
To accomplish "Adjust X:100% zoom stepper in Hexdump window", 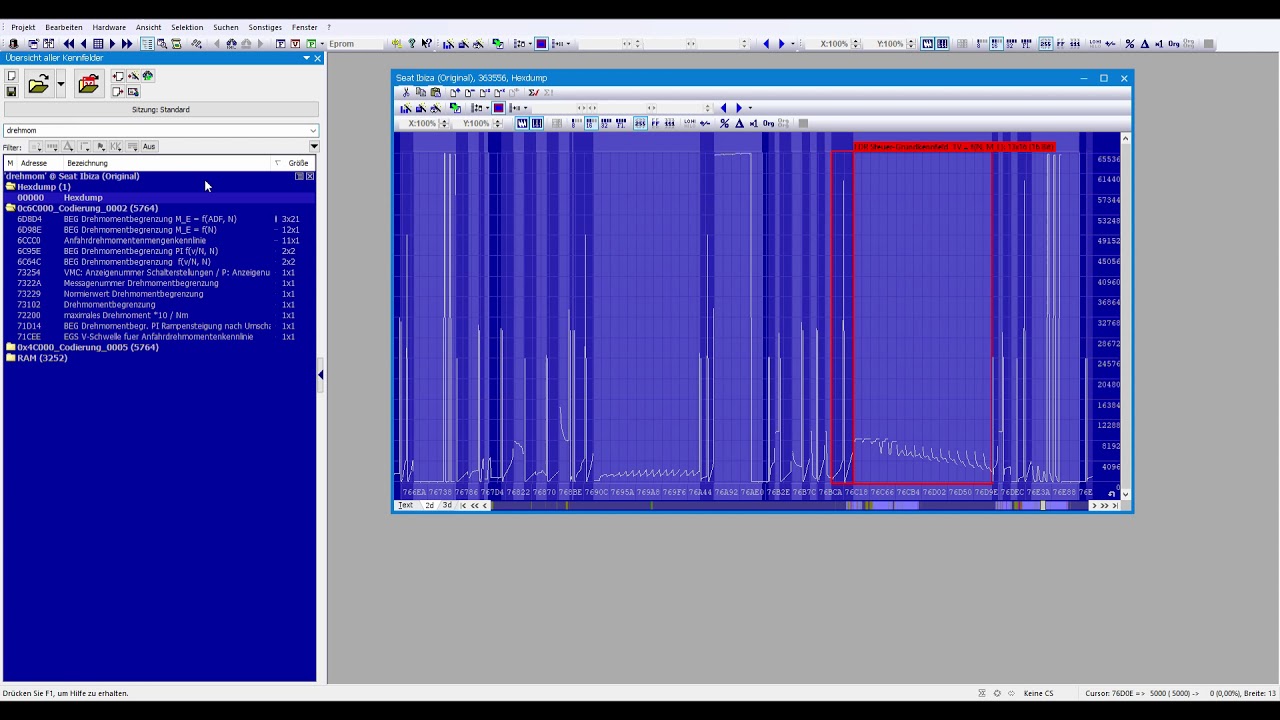I will pos(443,123).
